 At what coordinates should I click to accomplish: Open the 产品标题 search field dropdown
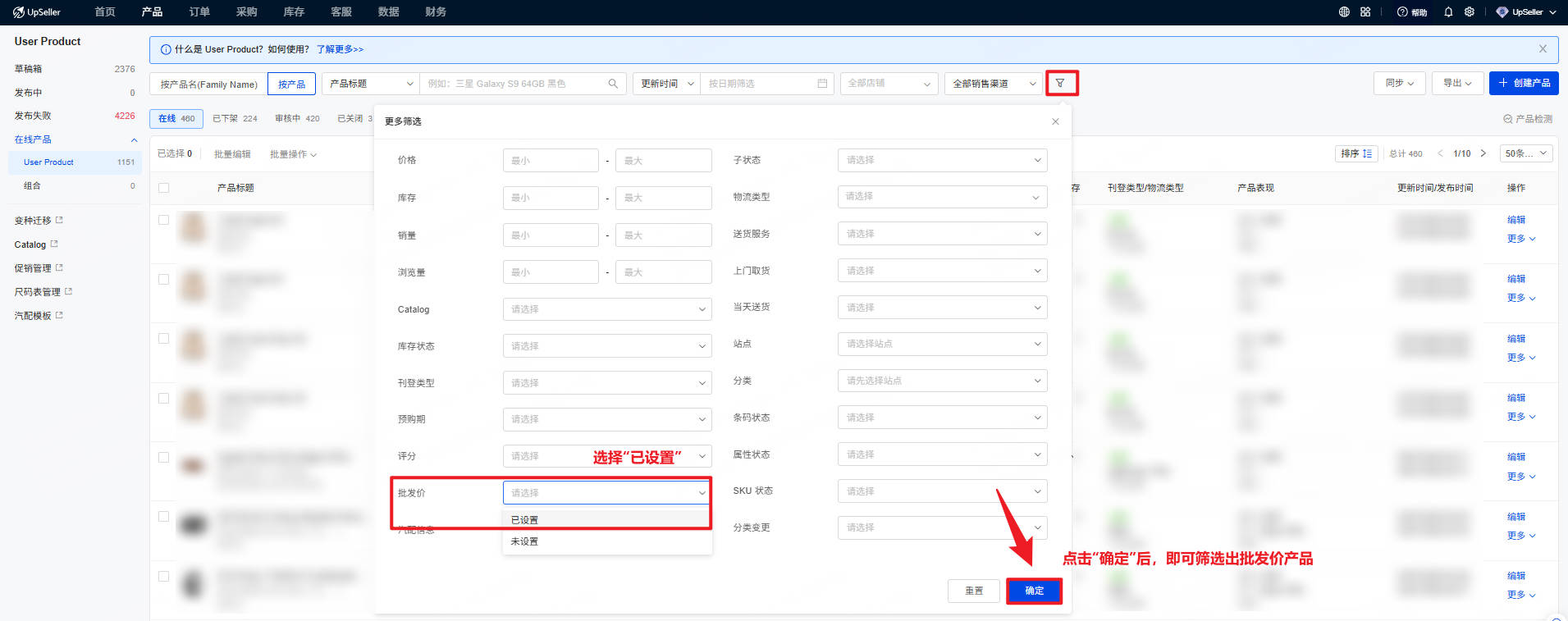coord(371,84)
